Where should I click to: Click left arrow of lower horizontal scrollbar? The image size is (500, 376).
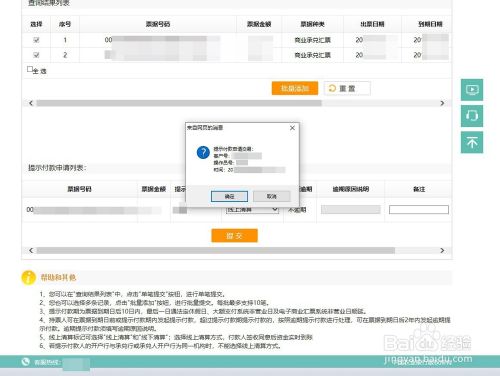(31, 250)
